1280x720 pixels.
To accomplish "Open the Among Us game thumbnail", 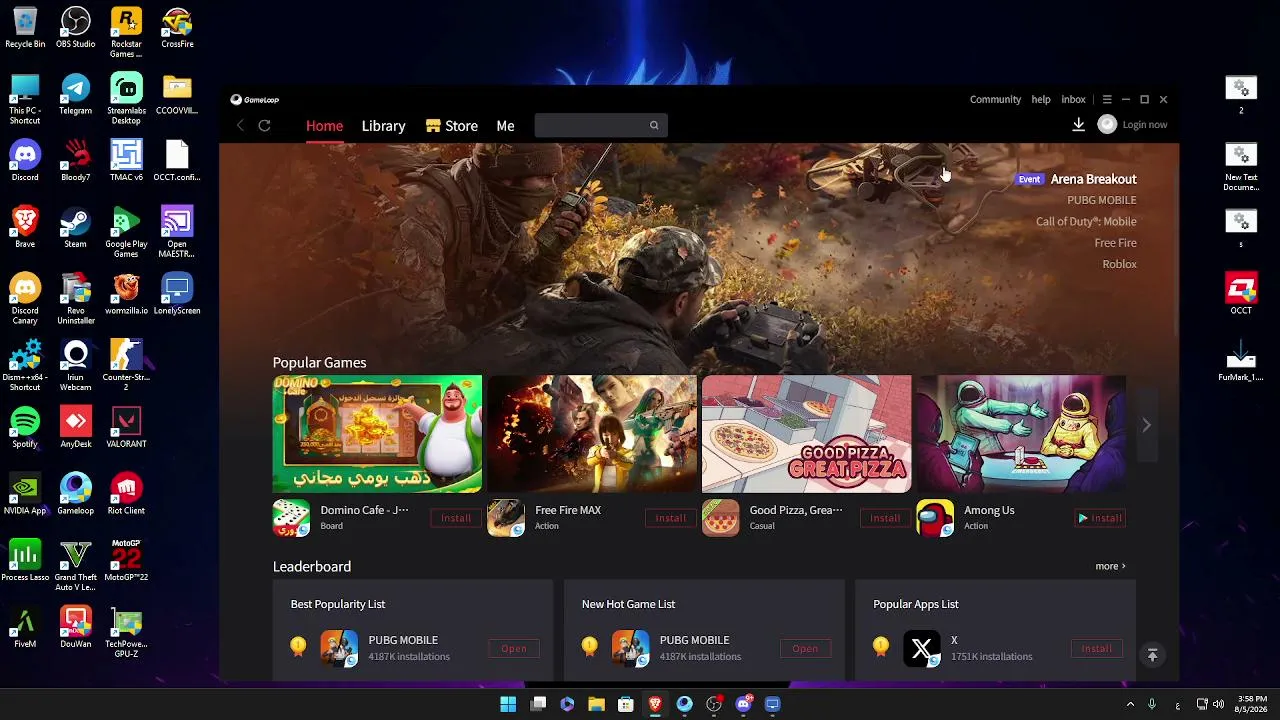I will [x=1021, y=434].
